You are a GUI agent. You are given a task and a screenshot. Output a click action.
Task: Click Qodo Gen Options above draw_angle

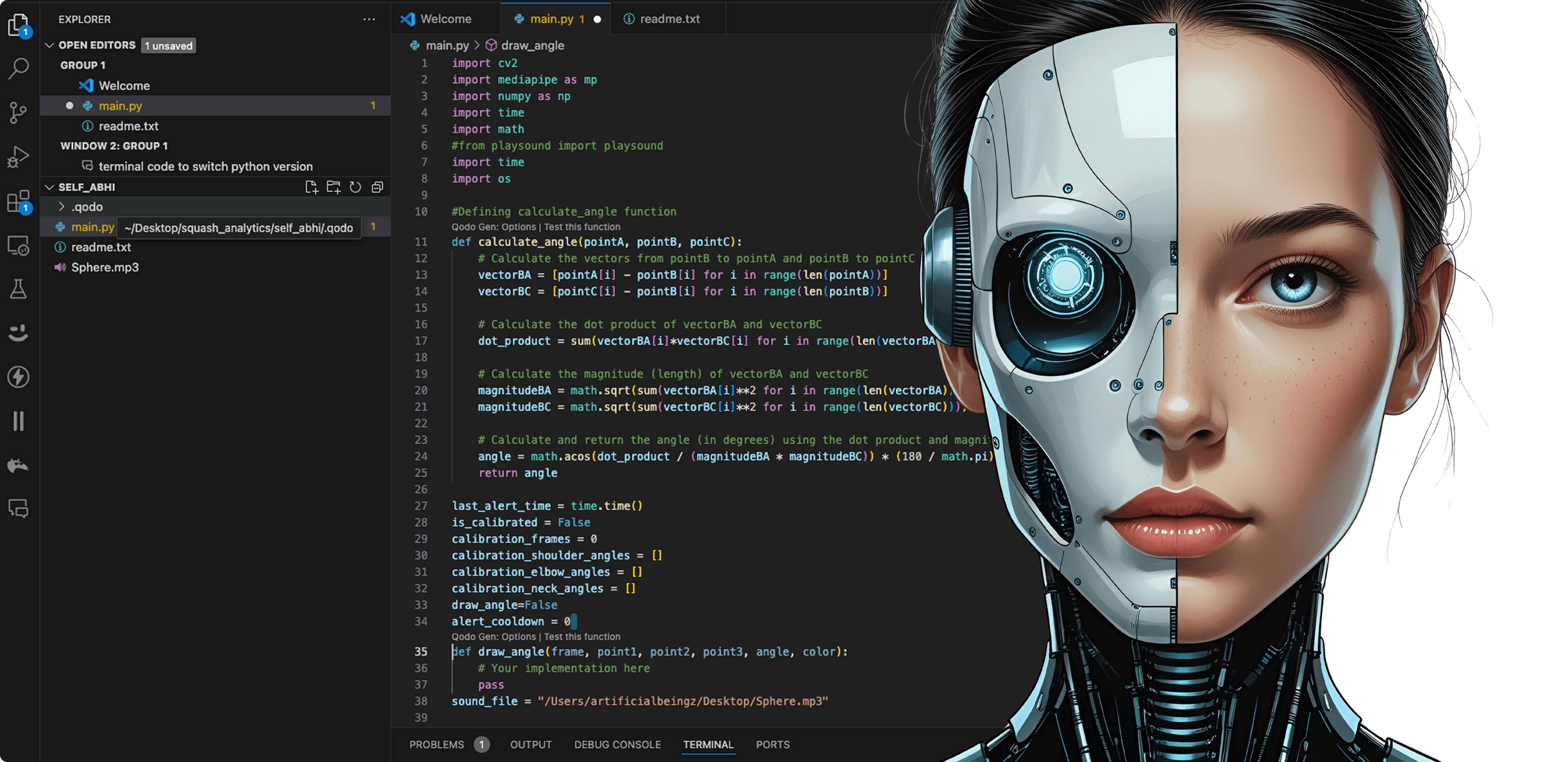(x=494, y=637)
